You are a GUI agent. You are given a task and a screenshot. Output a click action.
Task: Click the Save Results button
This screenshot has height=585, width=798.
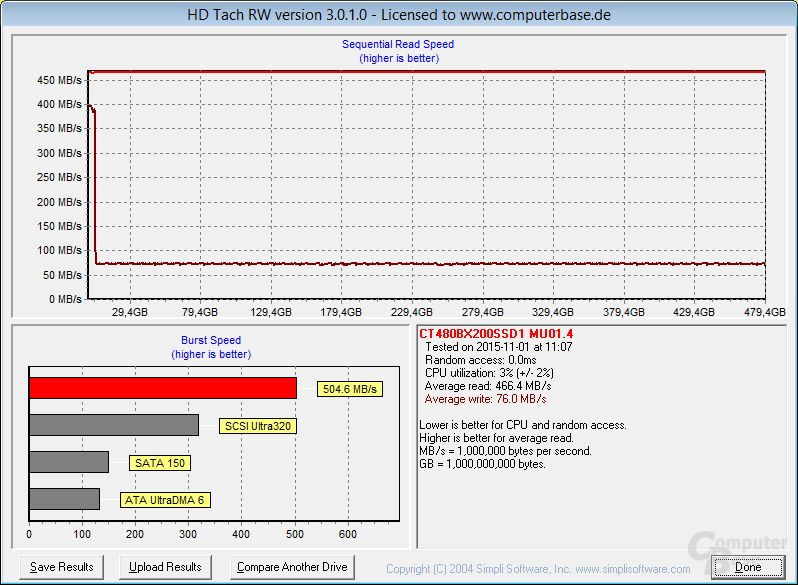tap(62, 567)
